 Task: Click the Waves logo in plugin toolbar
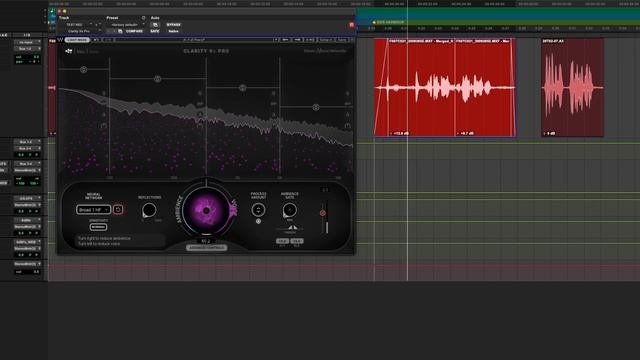tap(60, 40)
